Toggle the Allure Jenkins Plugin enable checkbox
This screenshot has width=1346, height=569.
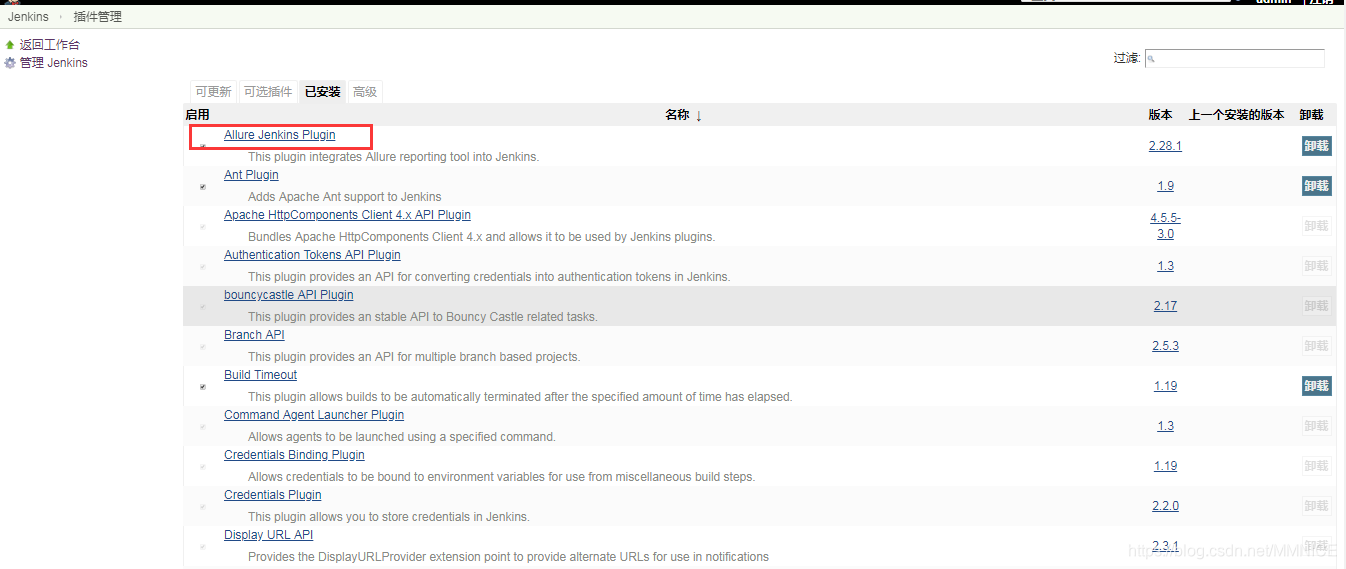pyautogui.click(x=203, y=146)
